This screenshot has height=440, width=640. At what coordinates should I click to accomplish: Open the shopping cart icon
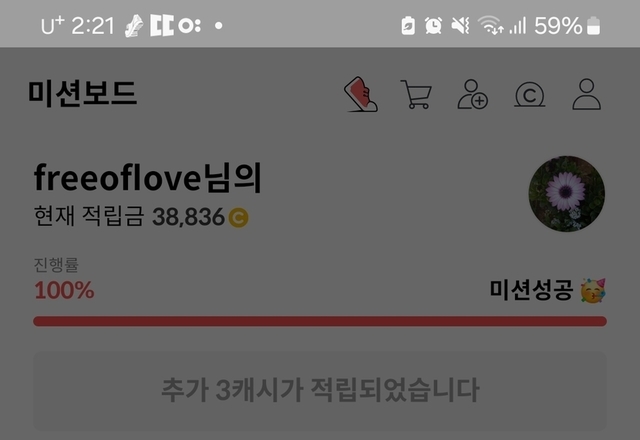pyautogui.click(x=416, y=94)
